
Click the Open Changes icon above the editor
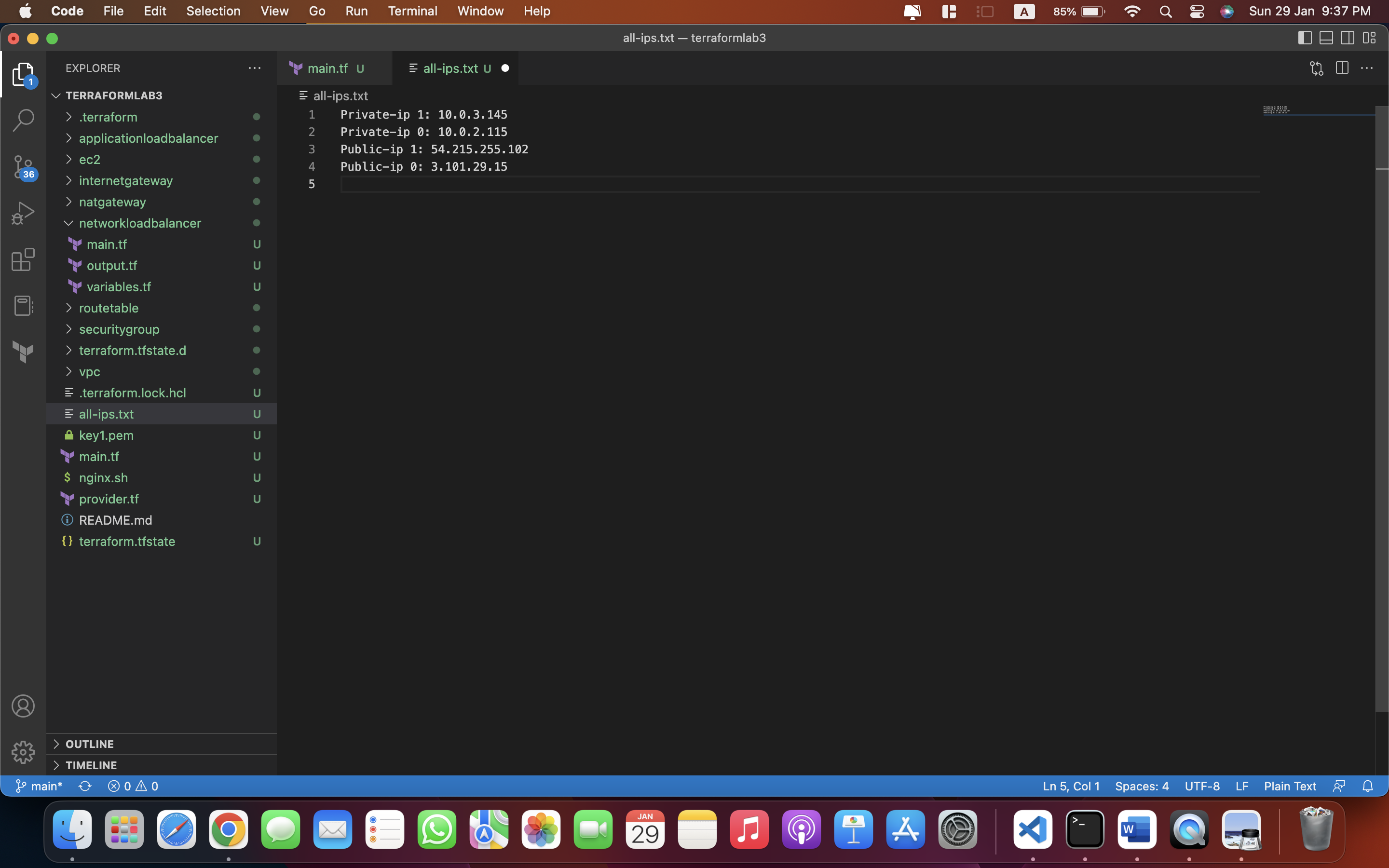[1316, 68]
